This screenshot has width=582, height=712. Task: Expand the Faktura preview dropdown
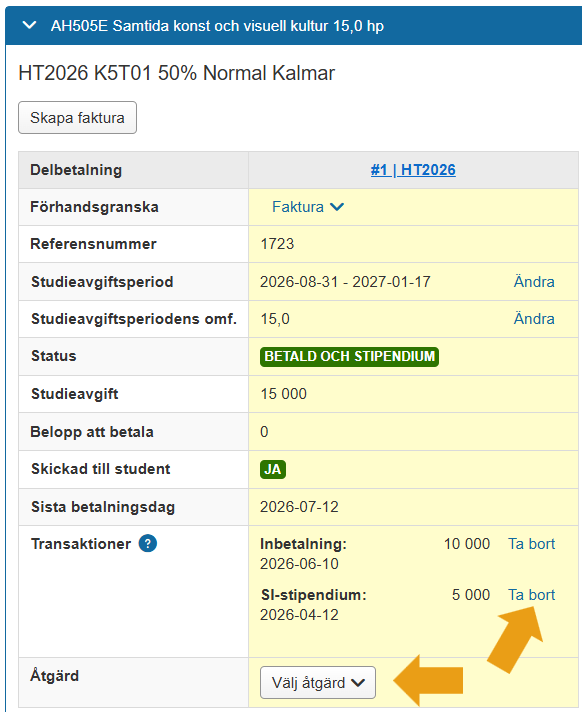click(x=308, y=207)
